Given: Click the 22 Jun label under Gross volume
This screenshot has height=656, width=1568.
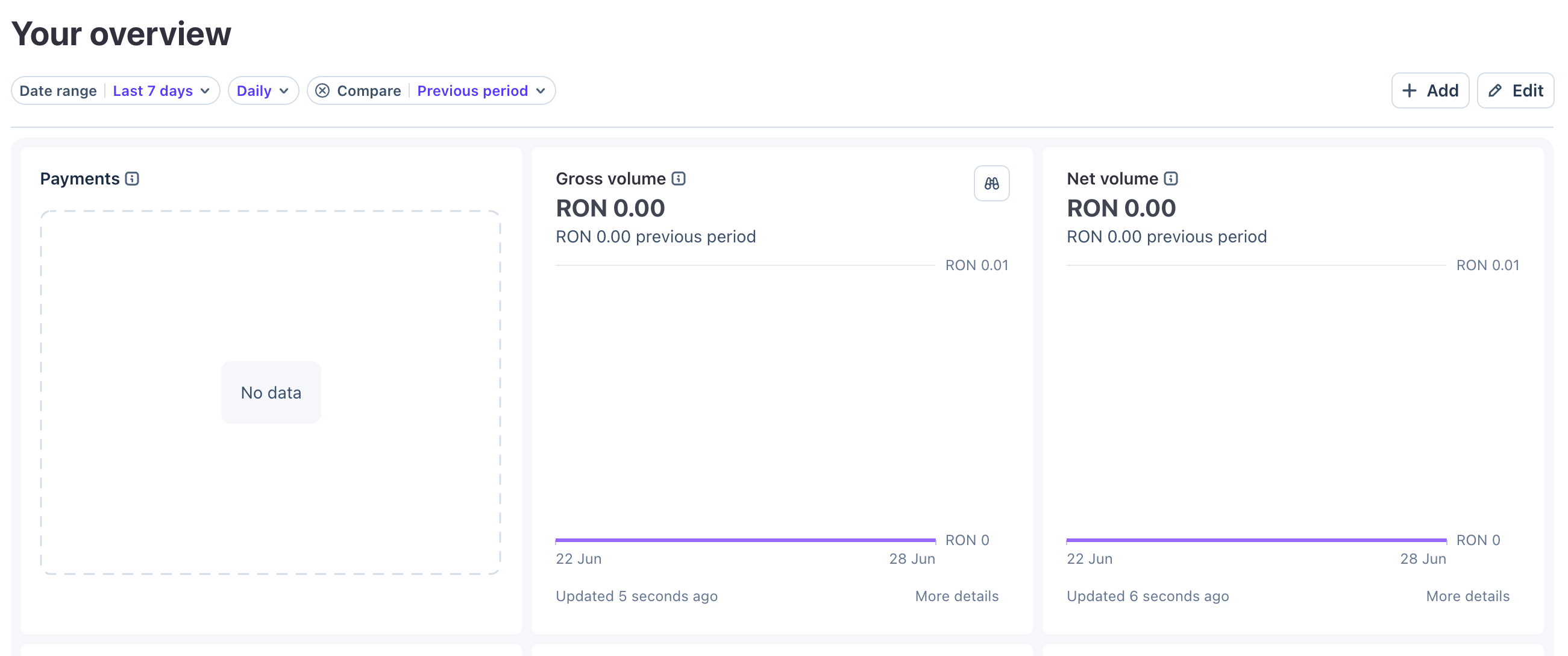Looking at the screenshot, I should [579, 558].
